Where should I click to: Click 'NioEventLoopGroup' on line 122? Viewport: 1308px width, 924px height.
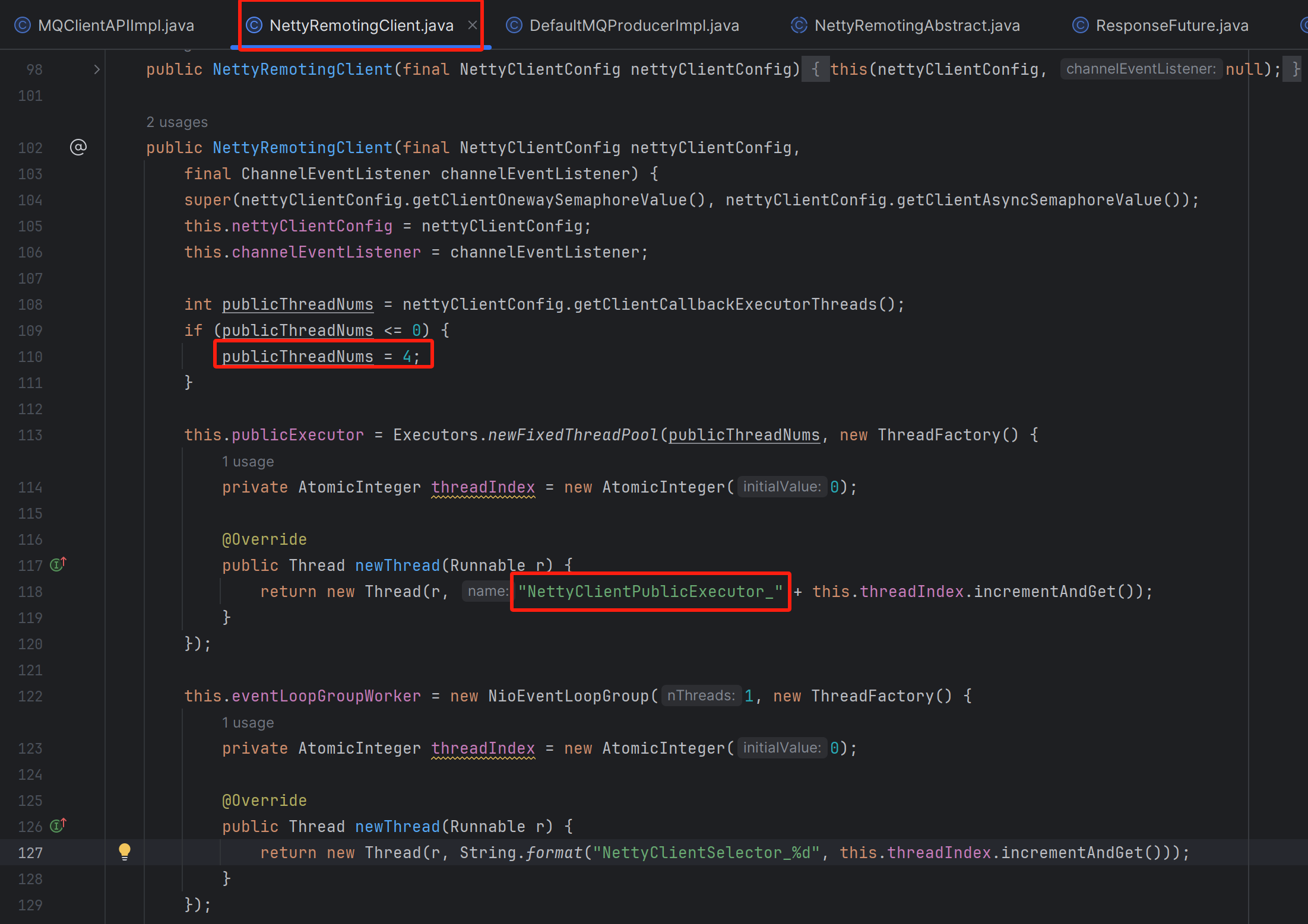(568, 696)
